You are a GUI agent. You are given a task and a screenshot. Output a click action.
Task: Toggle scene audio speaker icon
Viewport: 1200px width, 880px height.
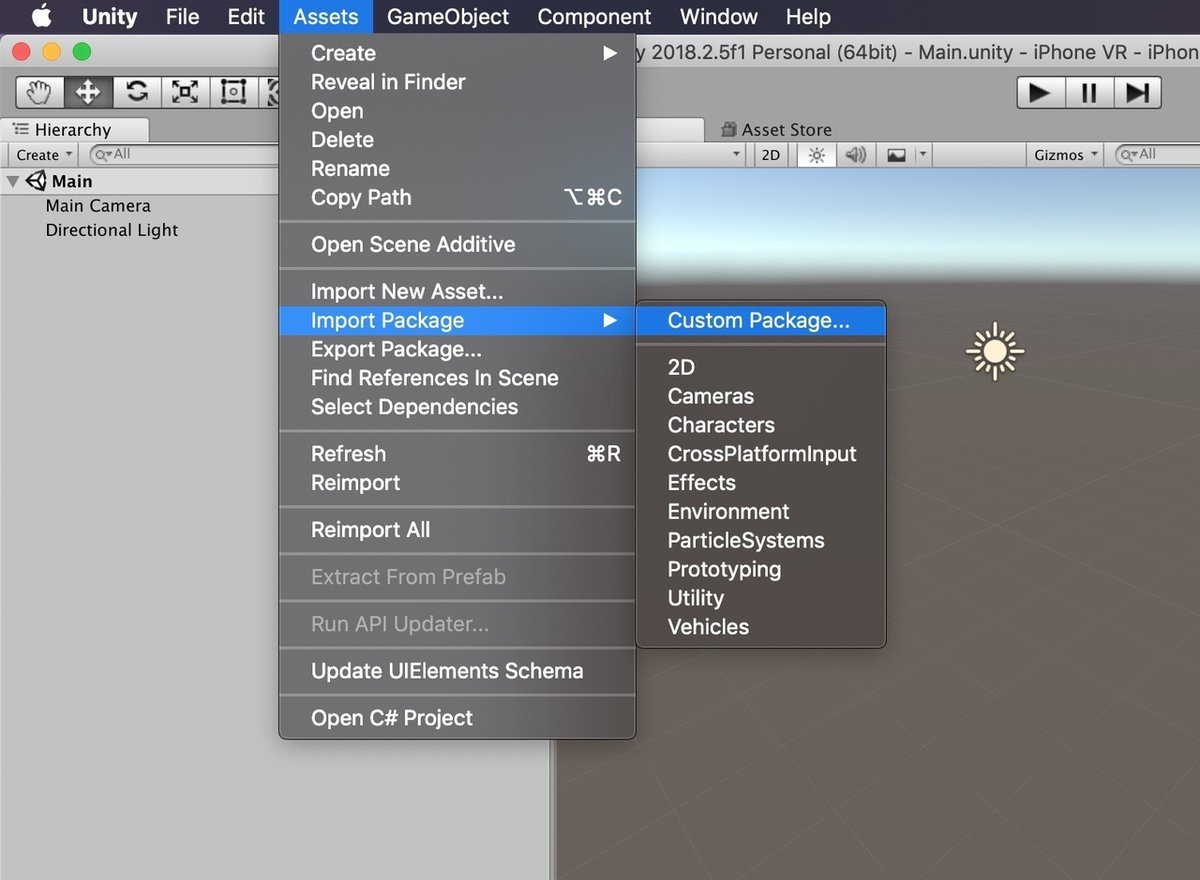[x=855, y=155]
